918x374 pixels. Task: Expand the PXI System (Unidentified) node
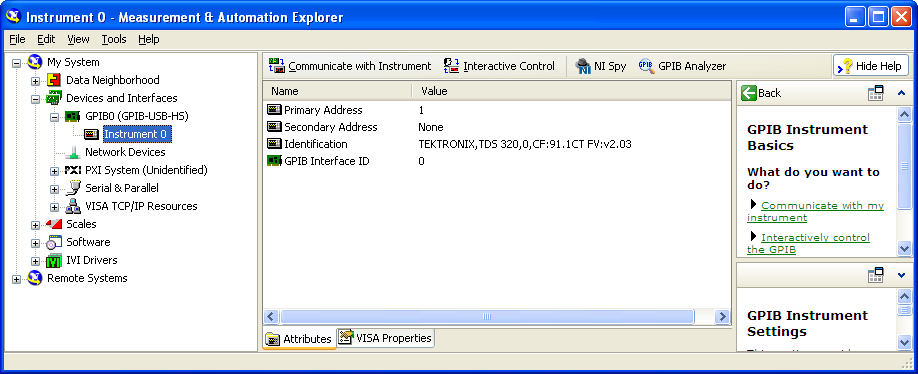tap(54, 171)
